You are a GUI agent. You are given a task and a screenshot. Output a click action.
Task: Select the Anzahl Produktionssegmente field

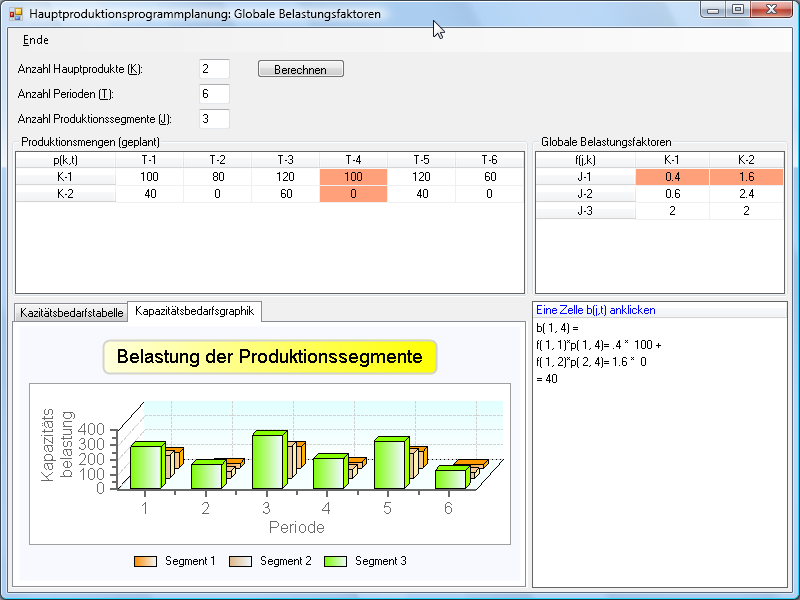(214, 119)
